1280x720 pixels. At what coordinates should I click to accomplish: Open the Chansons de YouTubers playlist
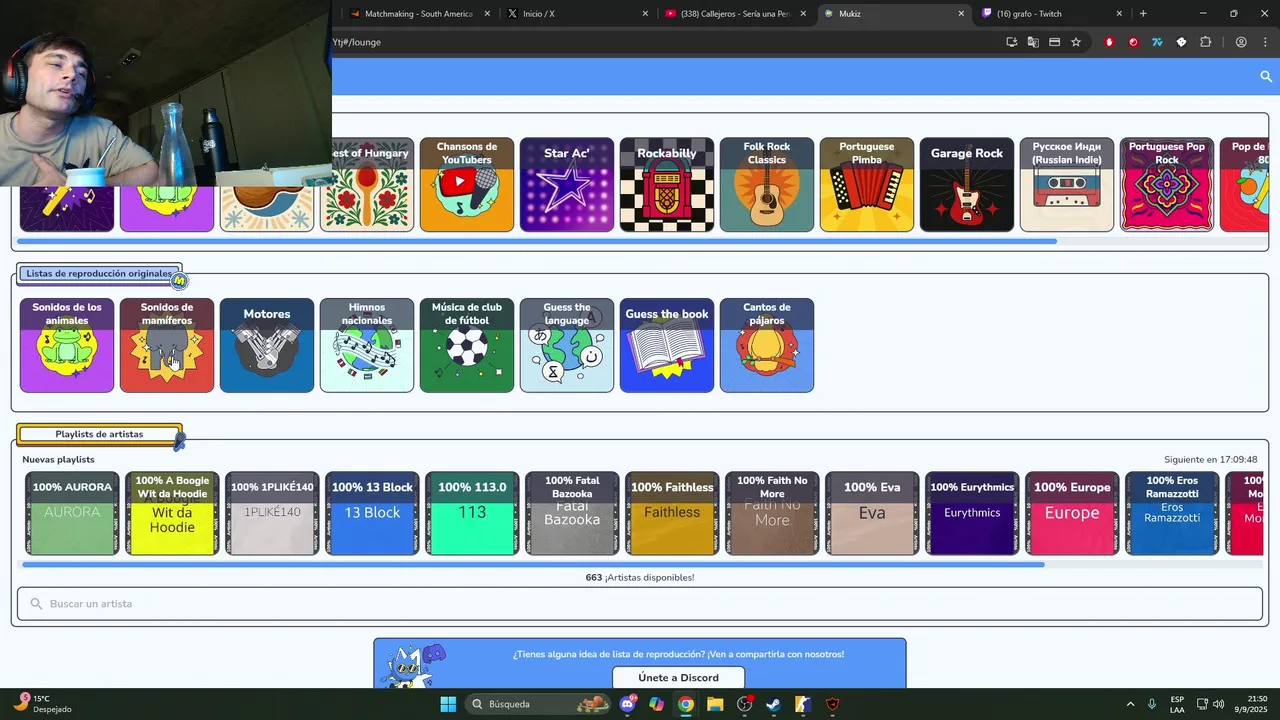[x=467, y=185]
